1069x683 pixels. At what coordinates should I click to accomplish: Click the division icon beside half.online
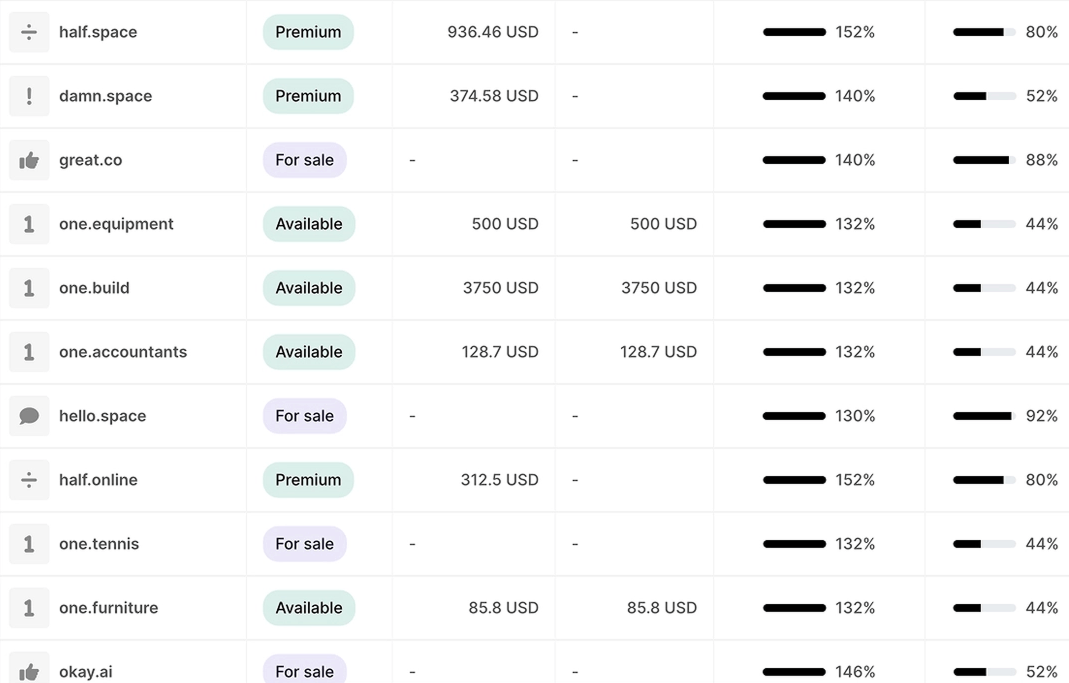pos(29,479)
